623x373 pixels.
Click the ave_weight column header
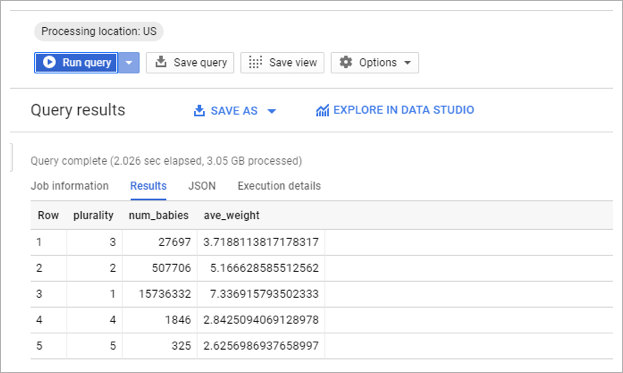pos(232,215)
